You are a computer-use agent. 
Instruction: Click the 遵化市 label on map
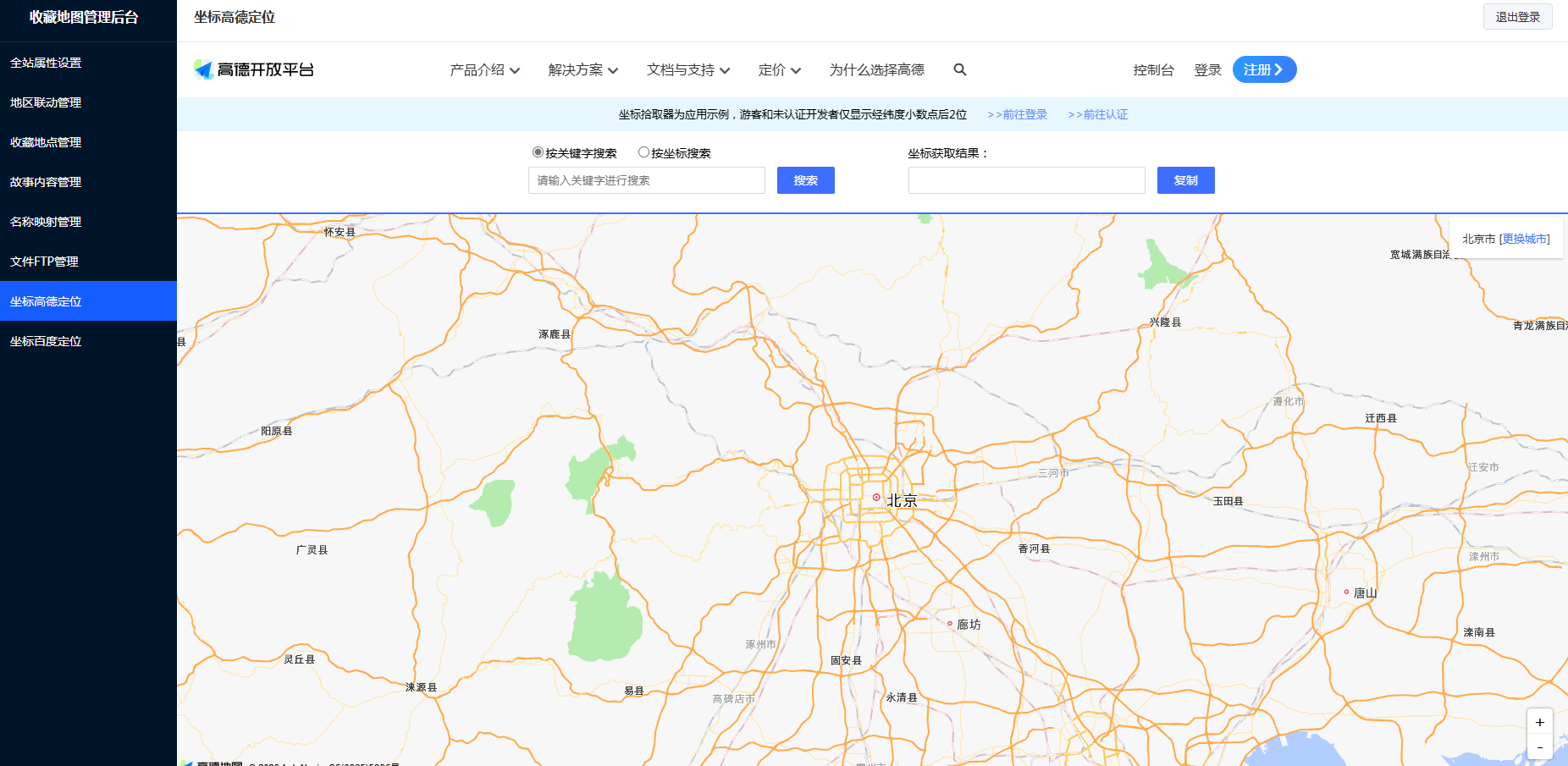click(1289, 401)
